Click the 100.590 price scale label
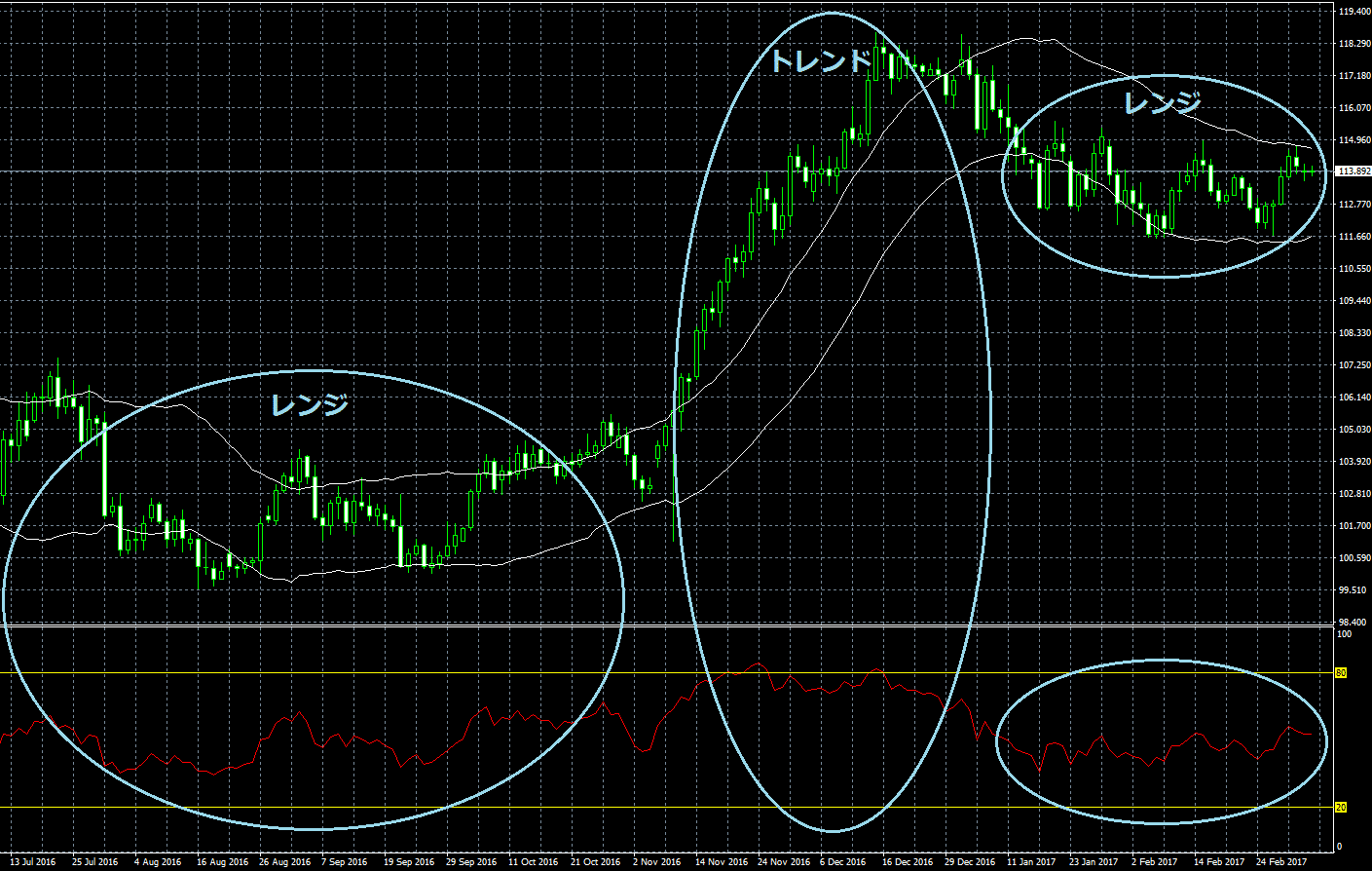The image size is (1372, 871). tap(1354, 558)
